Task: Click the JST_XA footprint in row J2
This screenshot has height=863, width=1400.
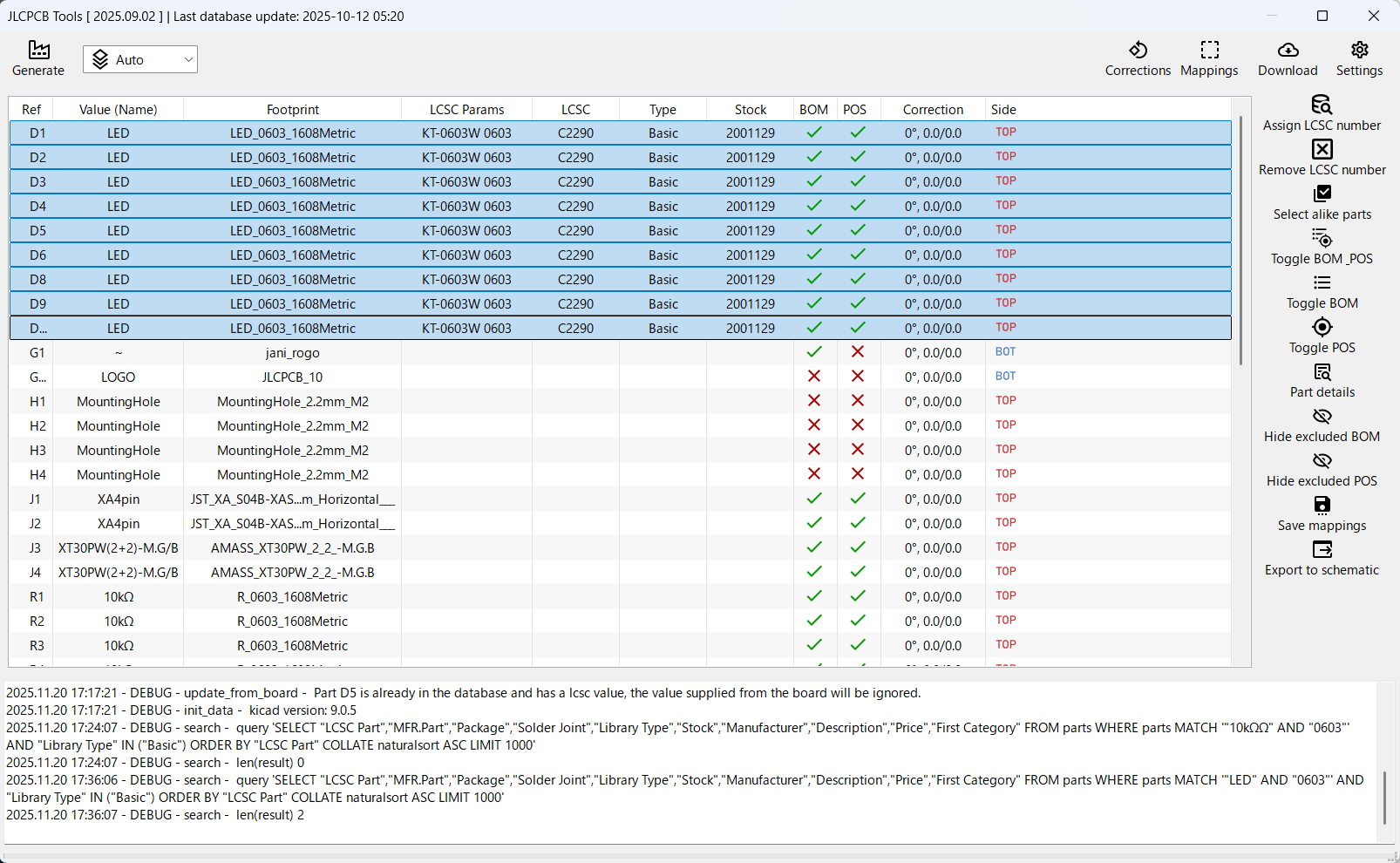Action: [x=293, y=523]
